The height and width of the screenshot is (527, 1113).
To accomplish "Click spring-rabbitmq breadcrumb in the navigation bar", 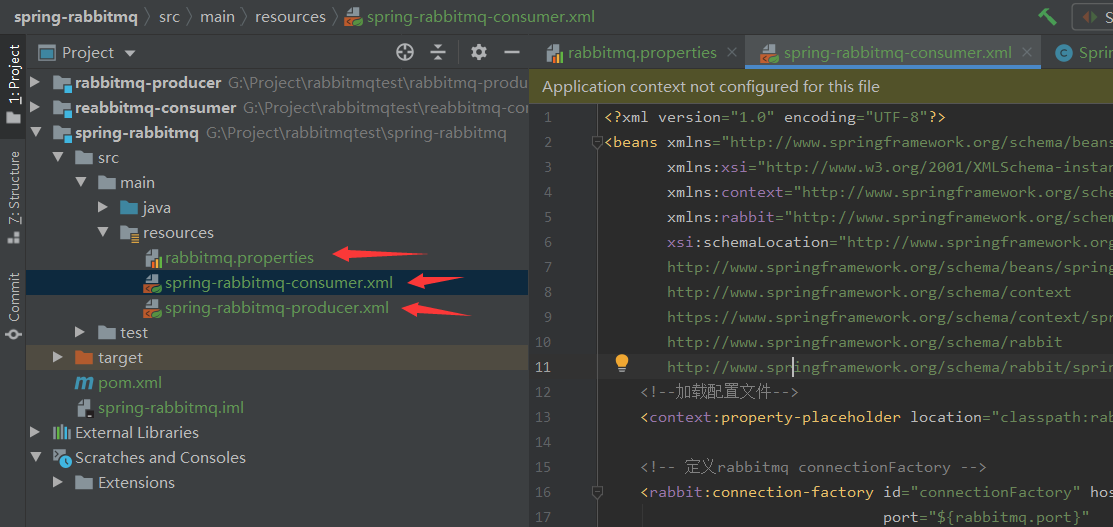I will [x=75, y=16].
